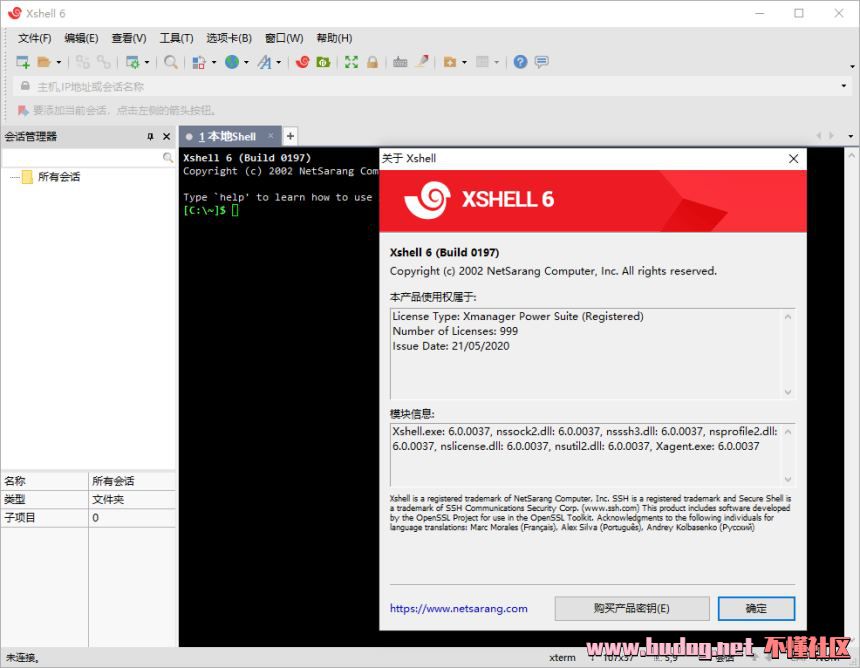The image size is (860, 668).
Task: Click the Properties gear window icon
Action: pyautogui.click(x=133, y=62)
